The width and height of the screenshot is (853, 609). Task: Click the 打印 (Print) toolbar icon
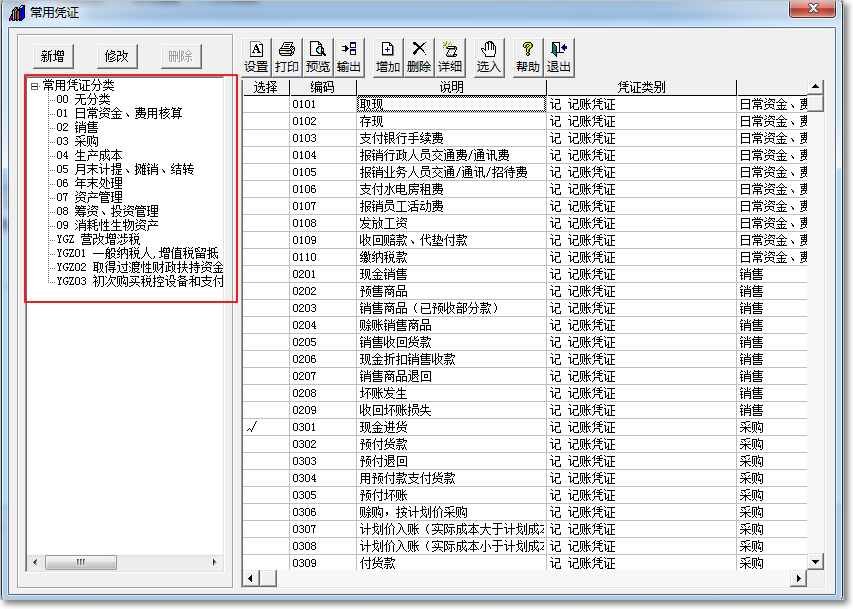click(287, 56)
